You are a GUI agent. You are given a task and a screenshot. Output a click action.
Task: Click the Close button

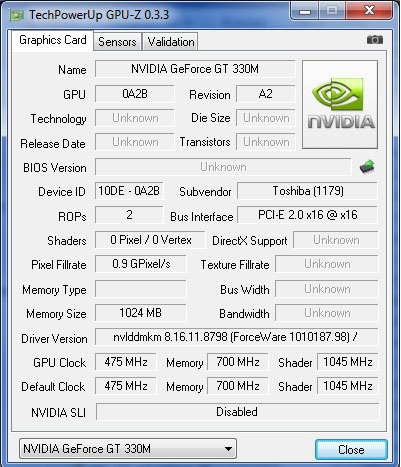tap(351, 450)
